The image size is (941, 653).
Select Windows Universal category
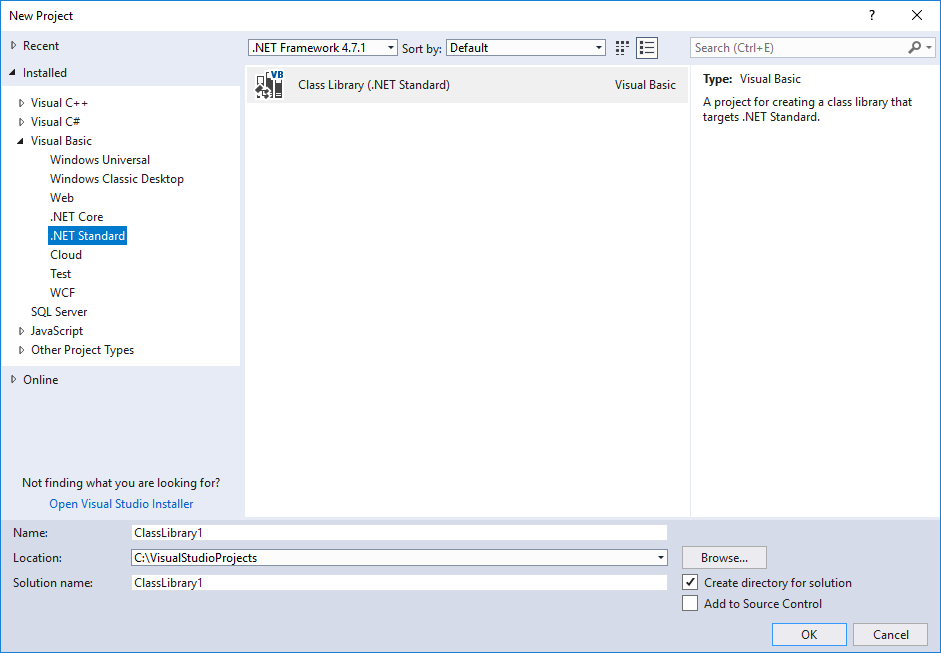pyautogui.click(x=100, y=160)
